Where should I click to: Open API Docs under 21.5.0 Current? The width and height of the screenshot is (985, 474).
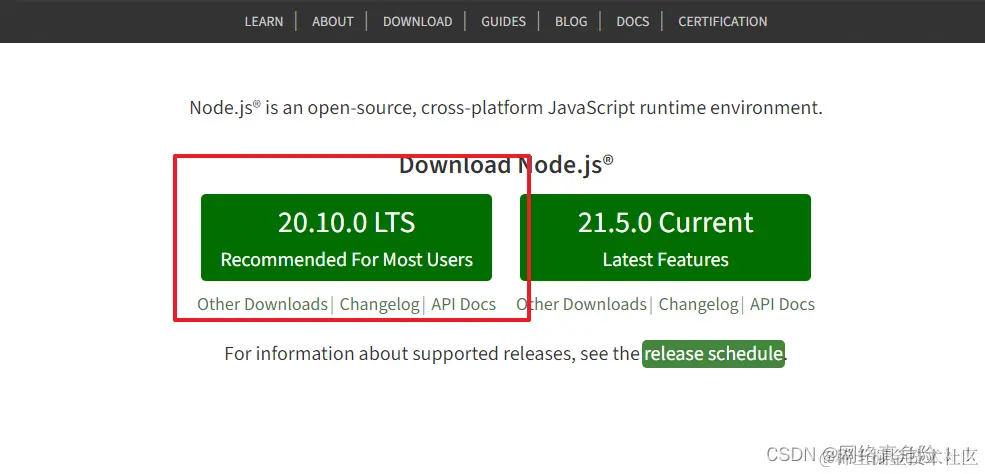click(x=782, y=304)
